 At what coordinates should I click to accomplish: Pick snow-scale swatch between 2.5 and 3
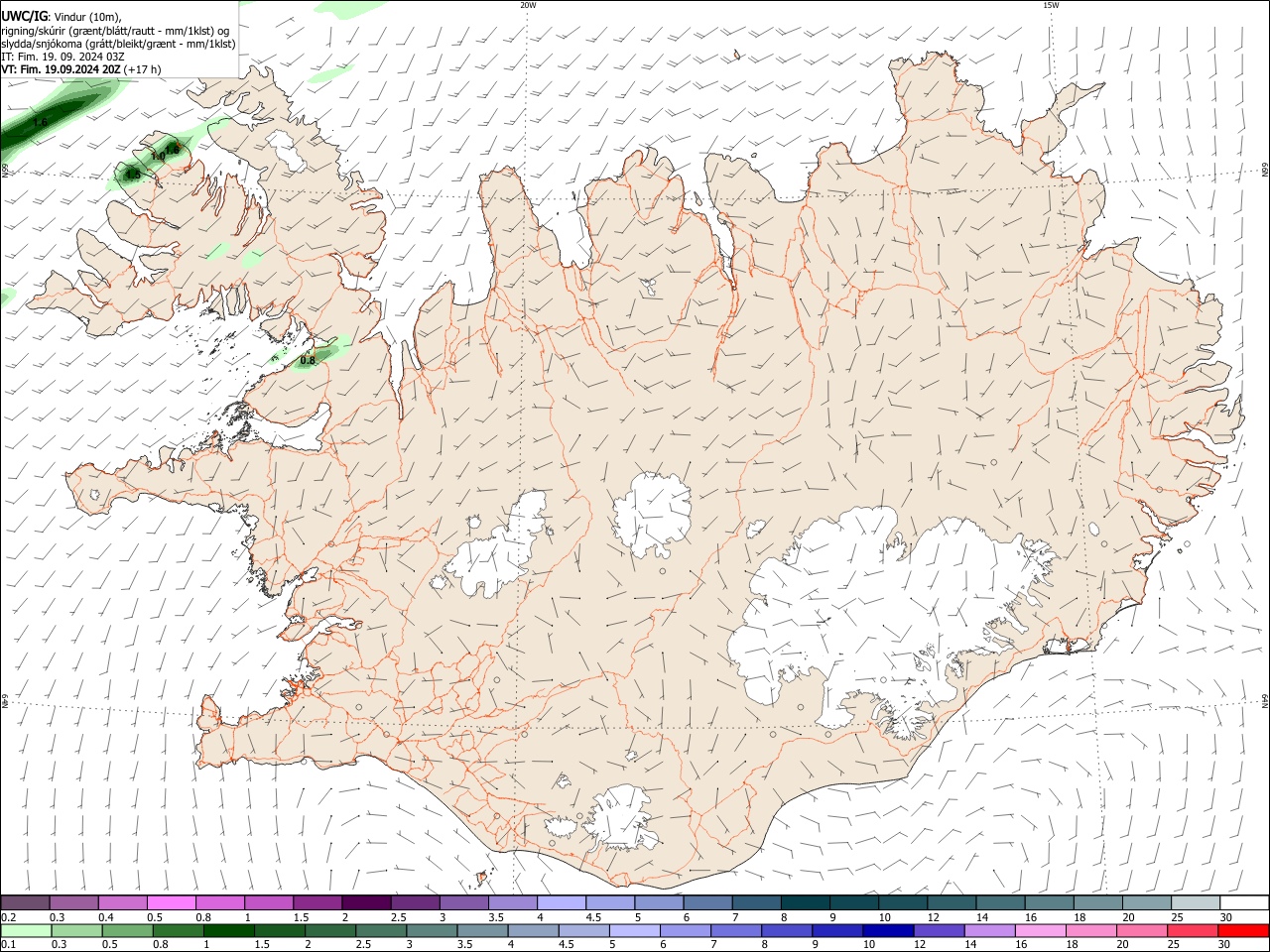point(415,903)
